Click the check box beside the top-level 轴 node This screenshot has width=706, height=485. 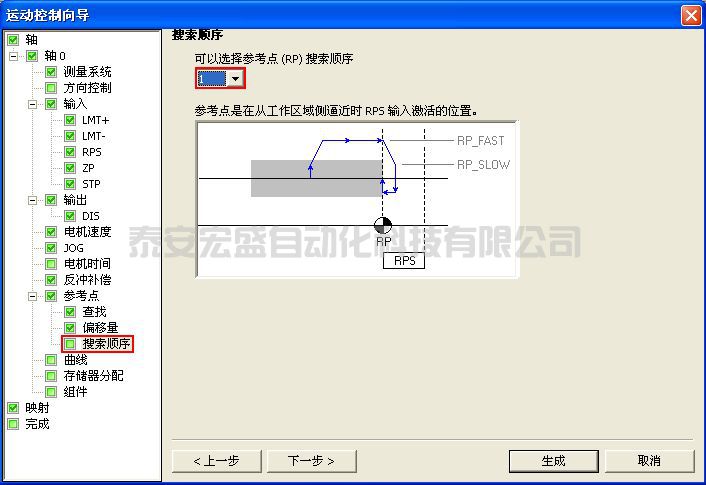pos(13,40)
